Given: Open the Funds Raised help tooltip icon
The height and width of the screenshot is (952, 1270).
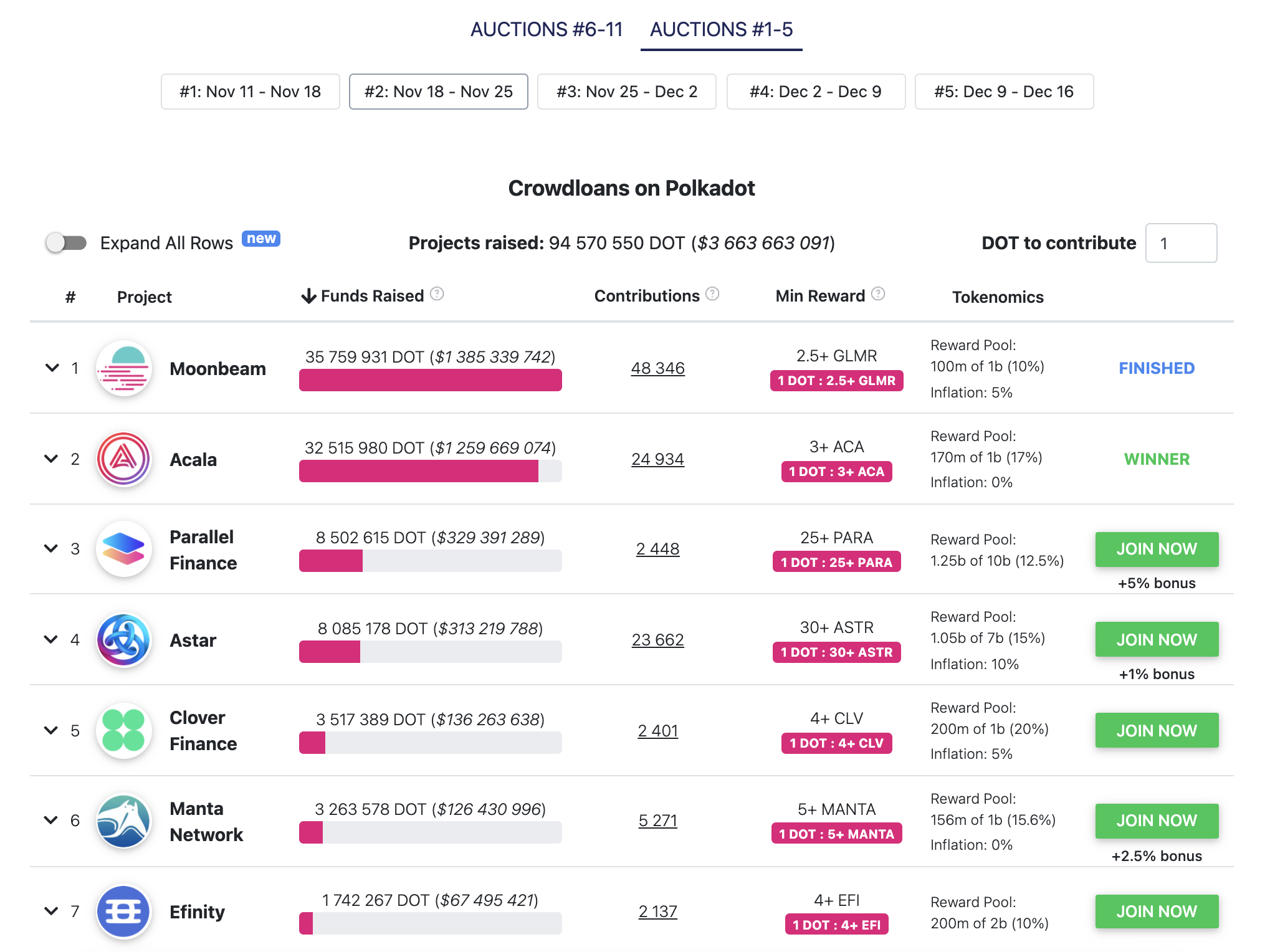Looking at the screenshot, I should tap(437, 294).
